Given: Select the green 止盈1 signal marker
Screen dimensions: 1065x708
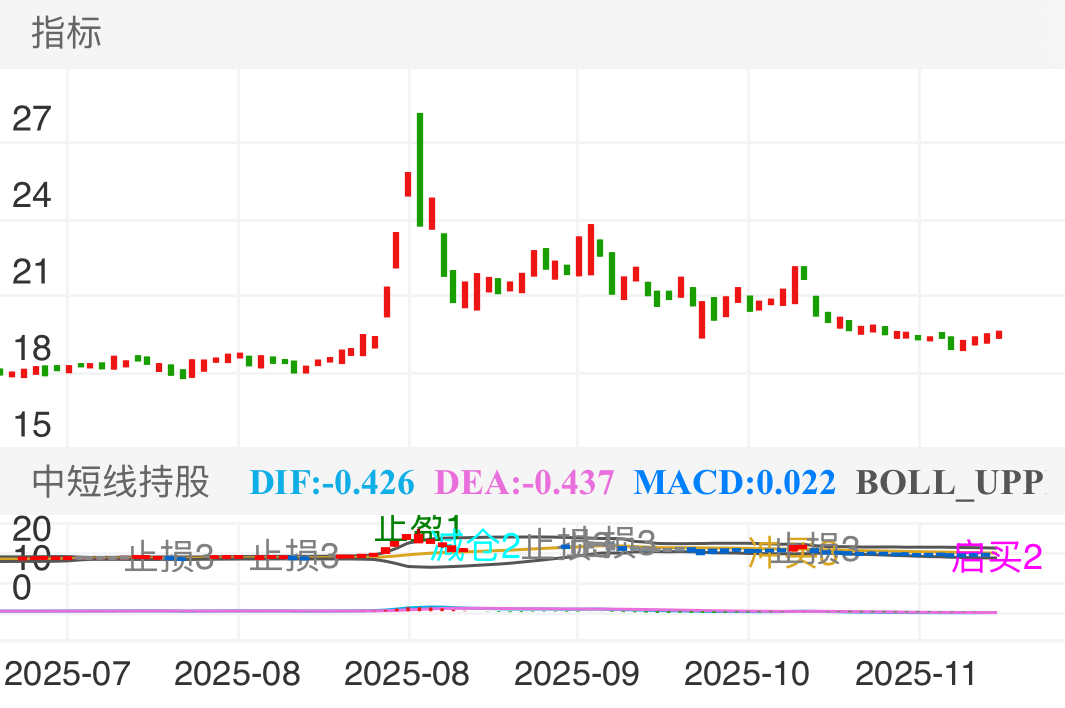Looking at the screenshot, I should click(418, 527).
